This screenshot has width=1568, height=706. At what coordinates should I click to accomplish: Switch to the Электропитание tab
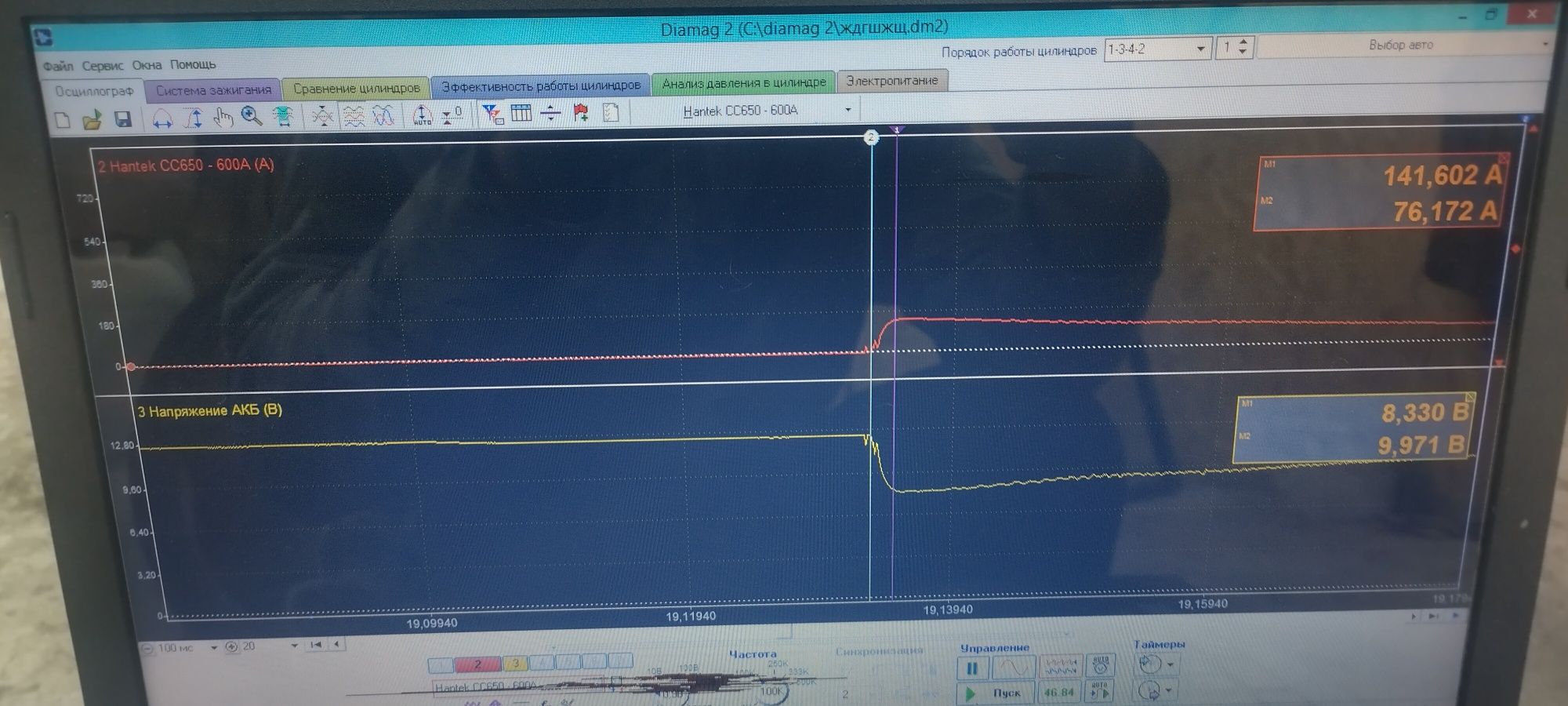tap(892, 81)
